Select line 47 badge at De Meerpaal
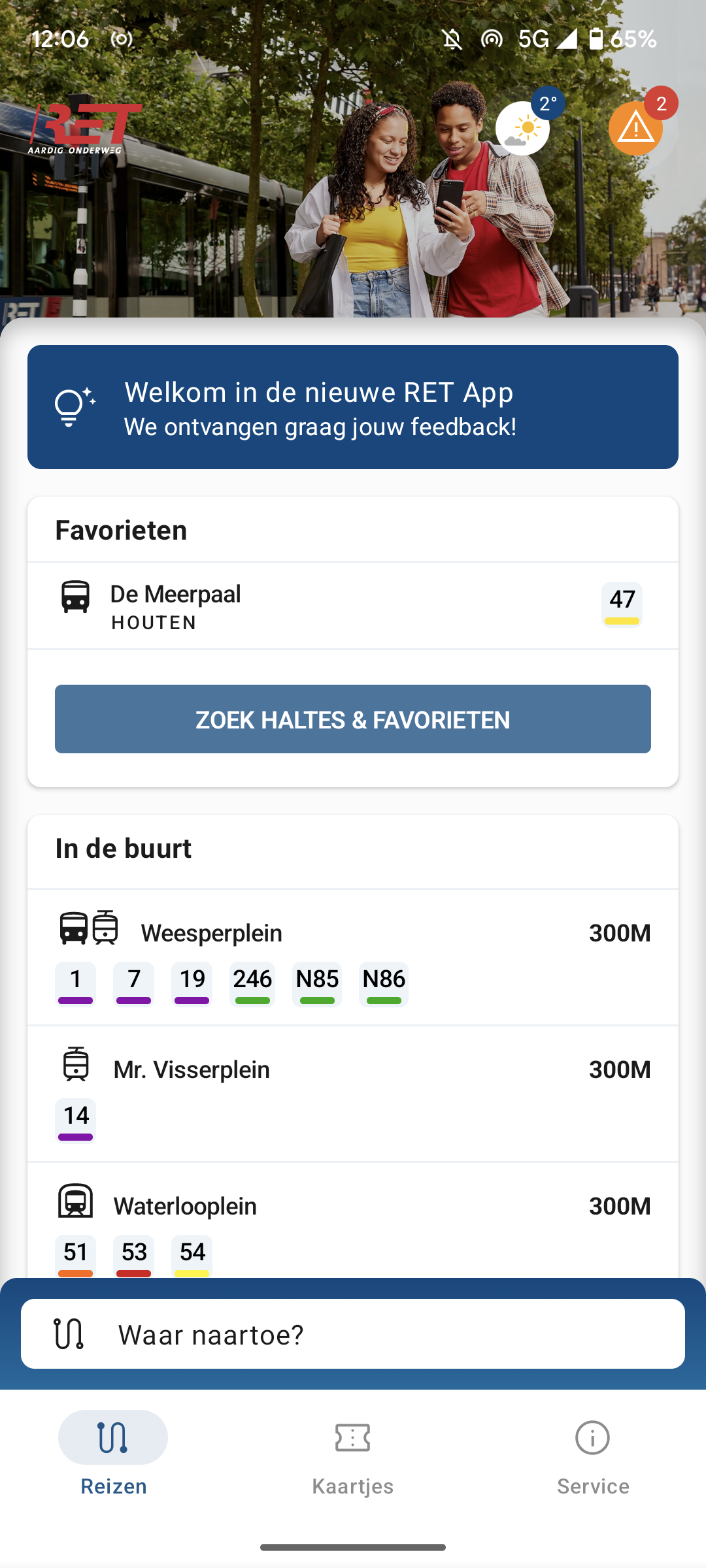This screenshot has width=706, height=1568. point(622,604)
